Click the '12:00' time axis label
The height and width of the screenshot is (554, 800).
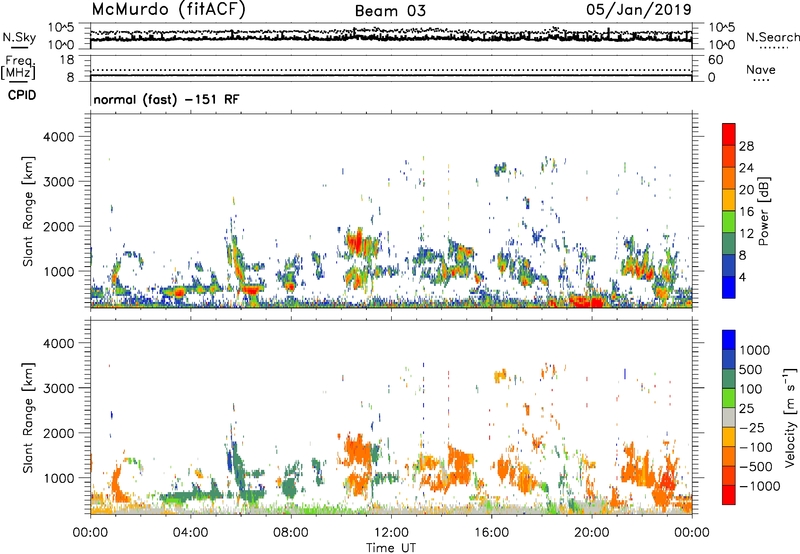tap(391, 533)
